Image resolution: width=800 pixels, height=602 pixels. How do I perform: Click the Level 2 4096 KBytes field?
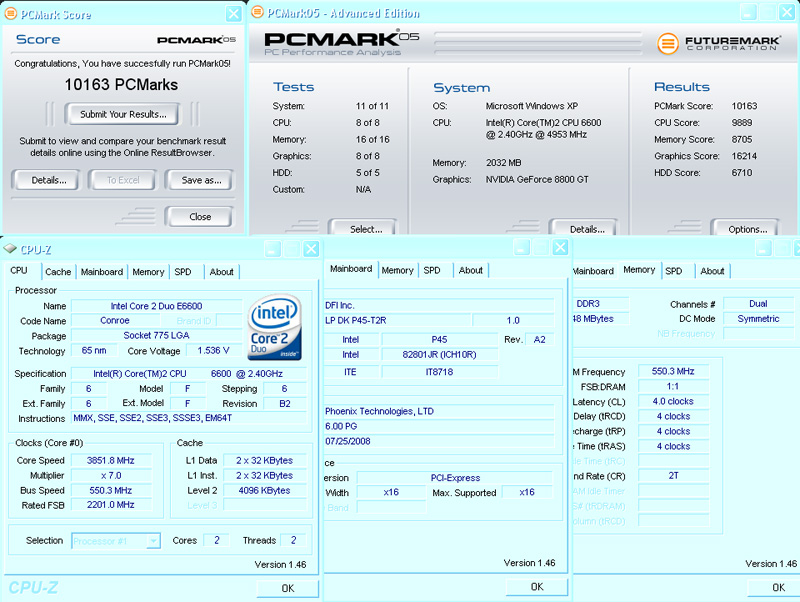click(264, 490)
